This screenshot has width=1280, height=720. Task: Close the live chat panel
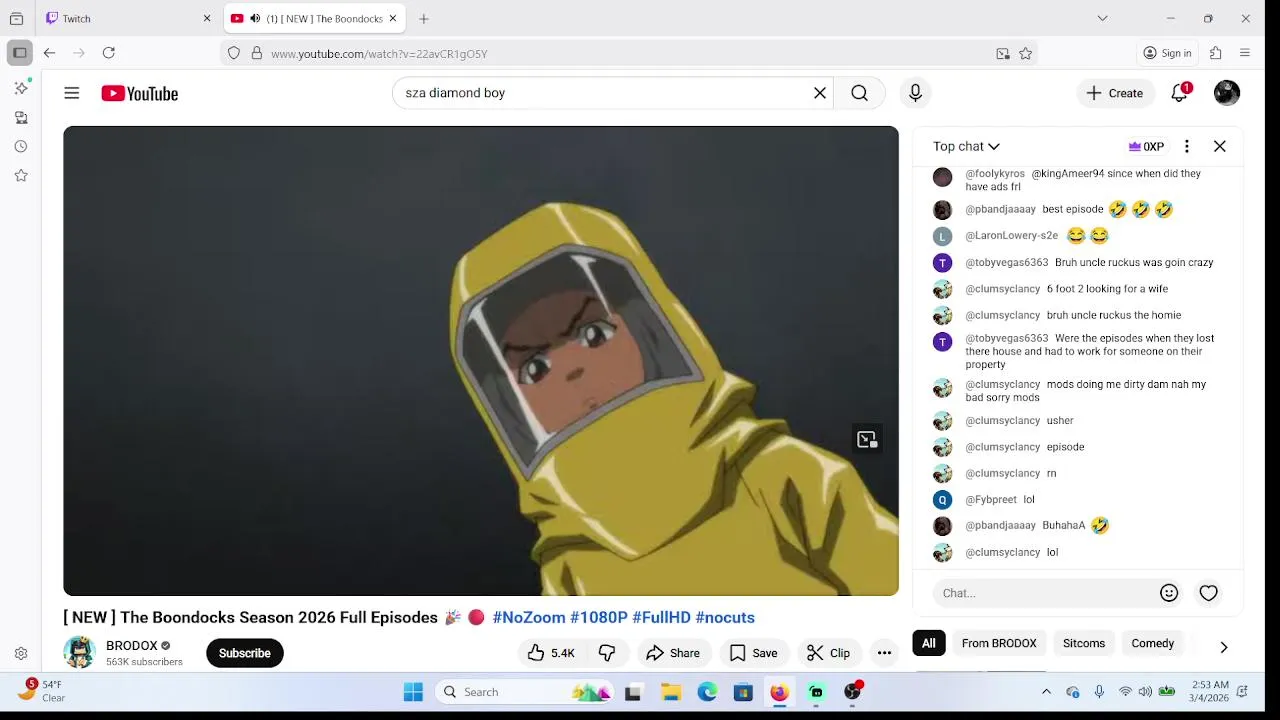[x=1220, y=146]
